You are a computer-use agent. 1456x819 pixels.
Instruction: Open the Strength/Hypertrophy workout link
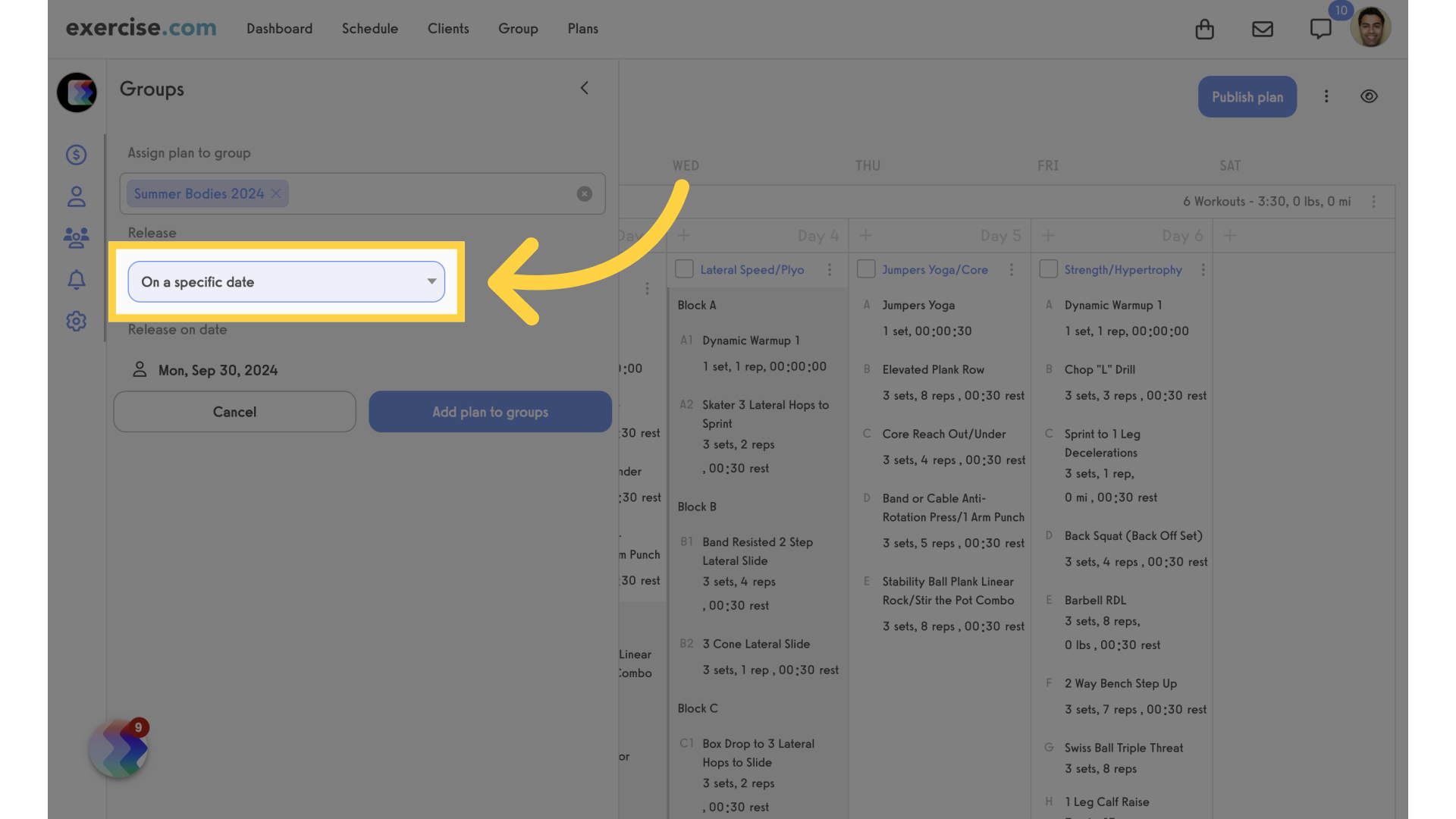click(x=1122, y=270)
